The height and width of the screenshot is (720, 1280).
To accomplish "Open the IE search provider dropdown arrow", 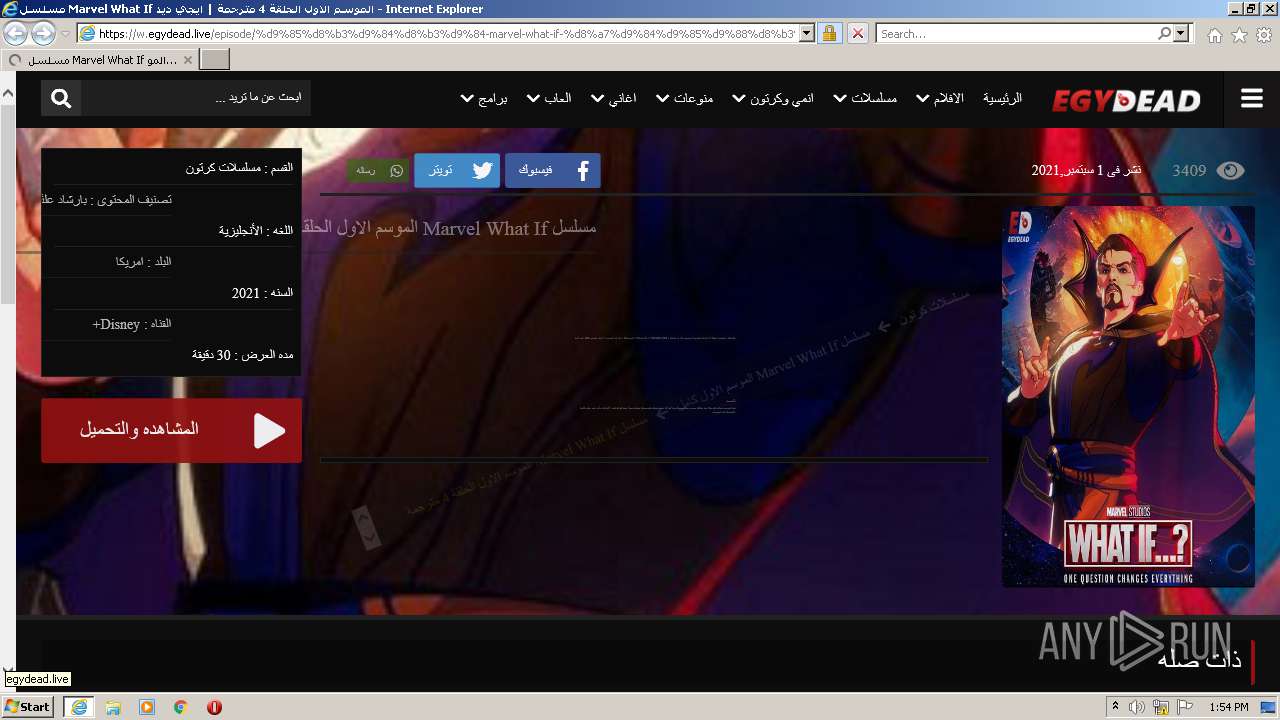I will click(1182, 33).
